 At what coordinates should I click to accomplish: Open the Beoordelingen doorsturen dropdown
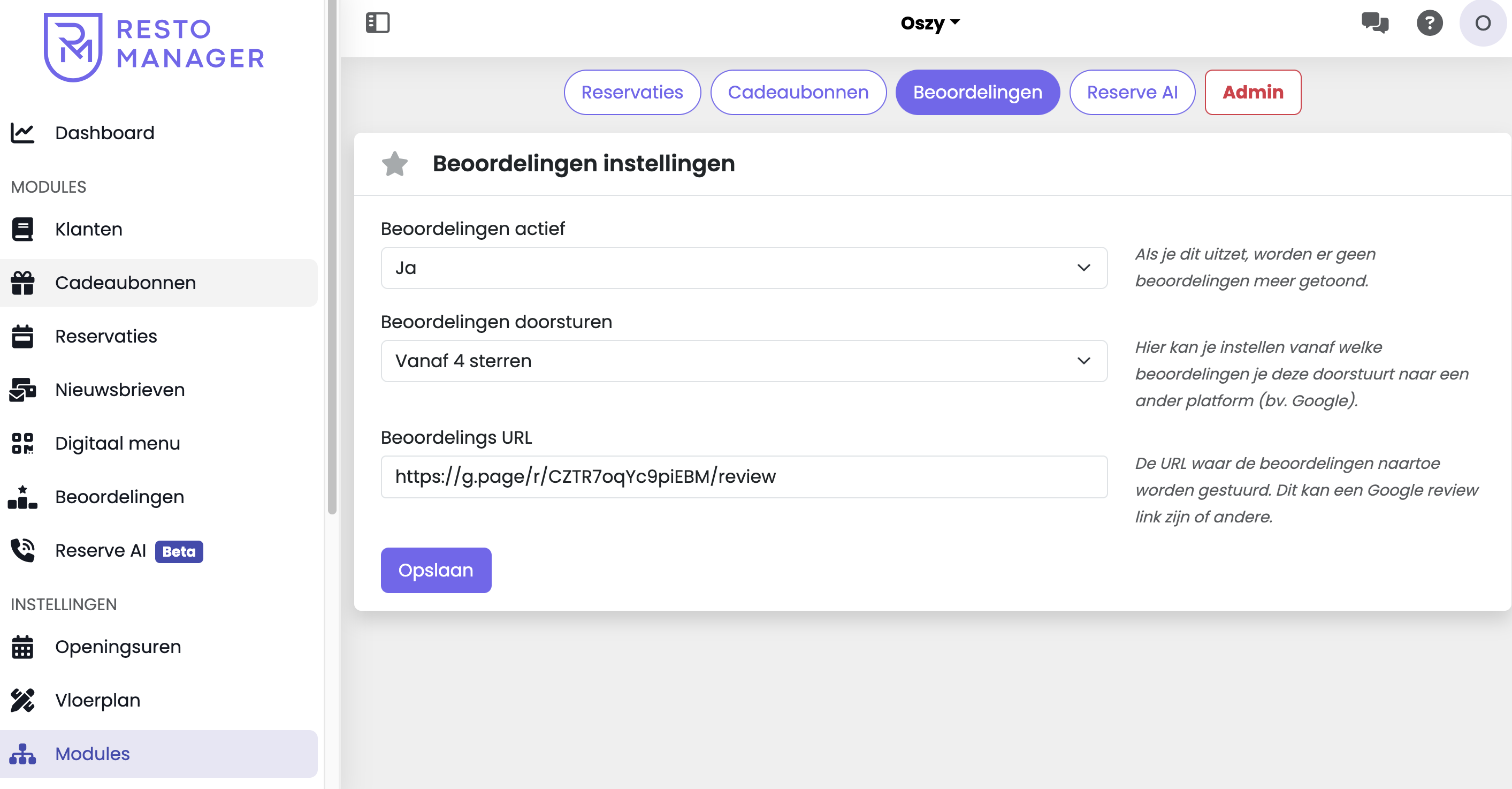(x=744, y=361)
